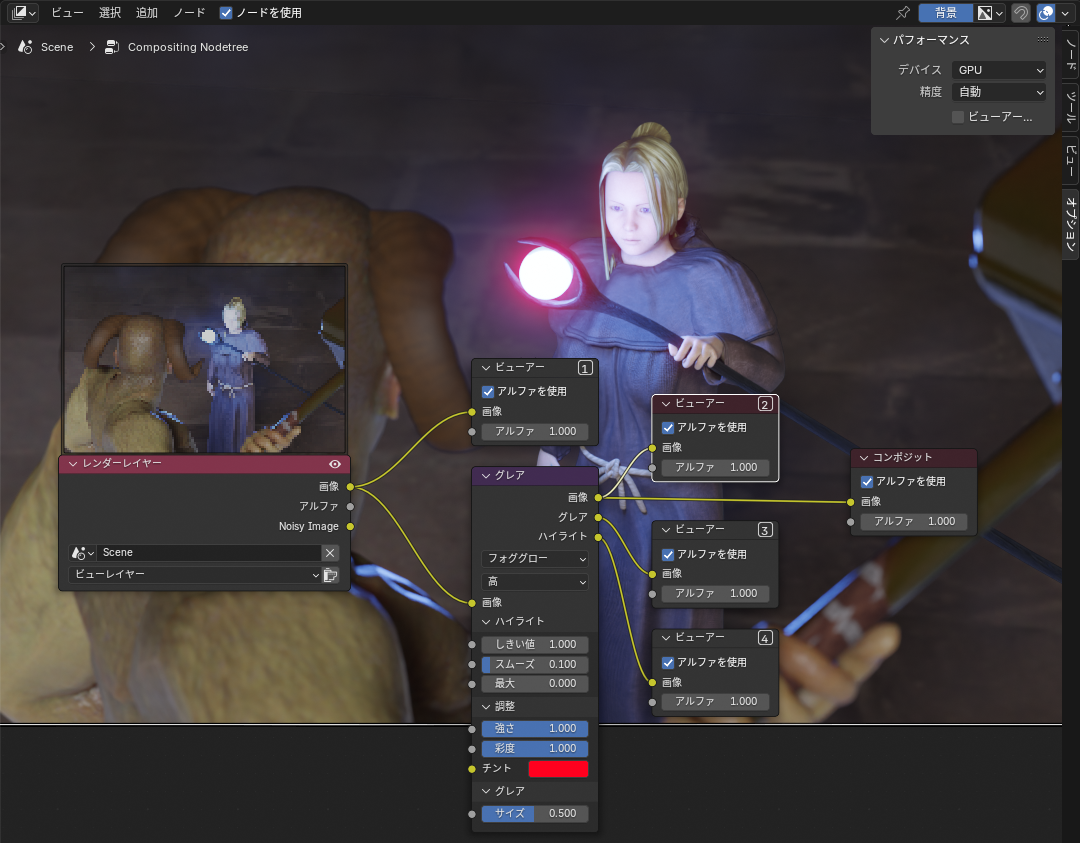
Task: Open the 精度 dropdown set to 自動
Action: click(999, 91)
